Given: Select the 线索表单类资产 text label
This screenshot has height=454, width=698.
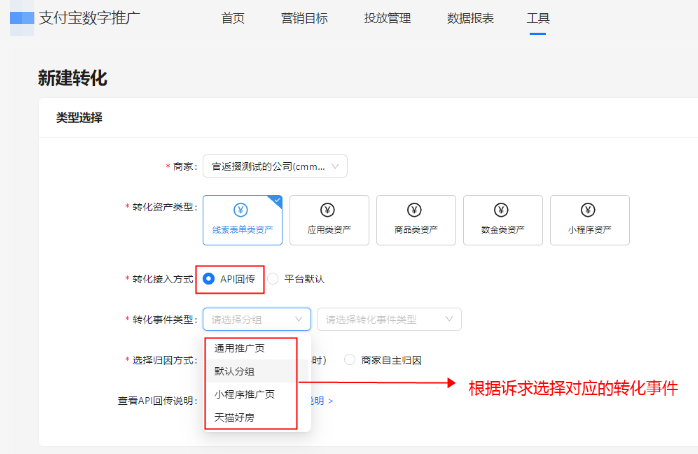Looking at the screenshot, I should pyautogui.click(x=243, y=230).
